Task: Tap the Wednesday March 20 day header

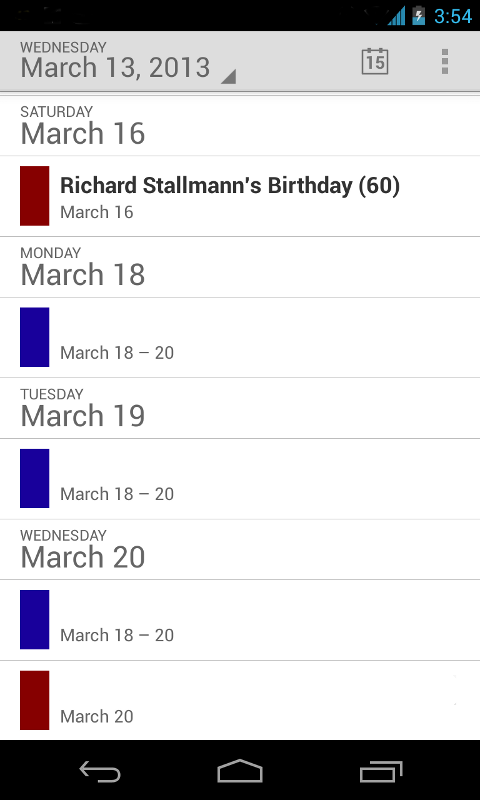Action: click(240, 549)
